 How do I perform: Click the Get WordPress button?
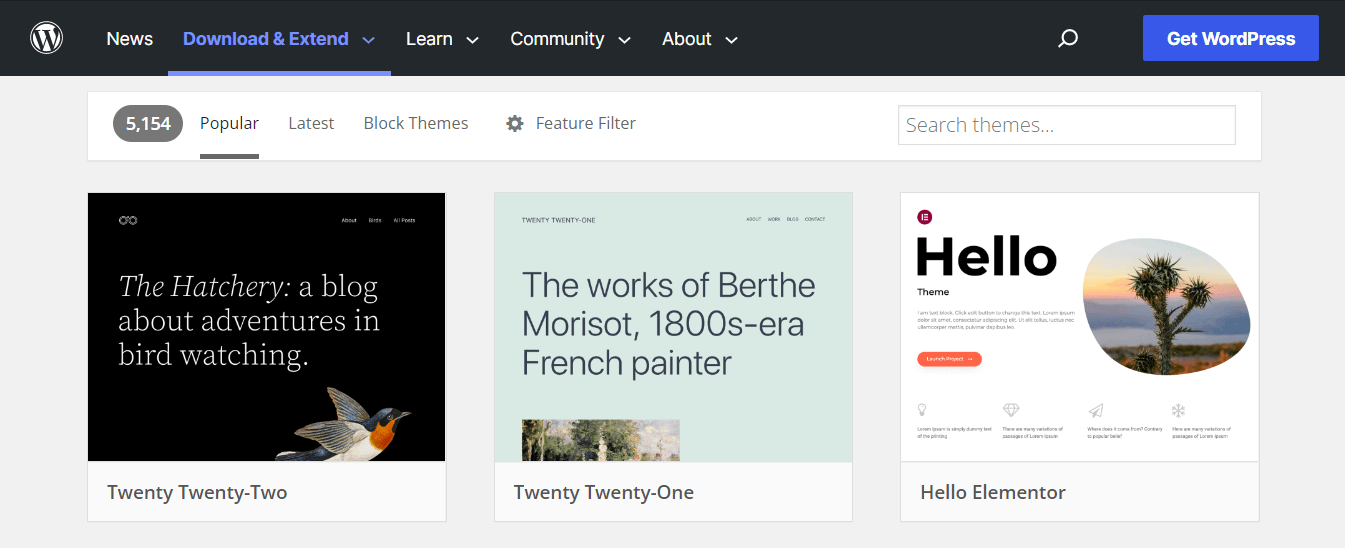click(x=1231, y=39)
